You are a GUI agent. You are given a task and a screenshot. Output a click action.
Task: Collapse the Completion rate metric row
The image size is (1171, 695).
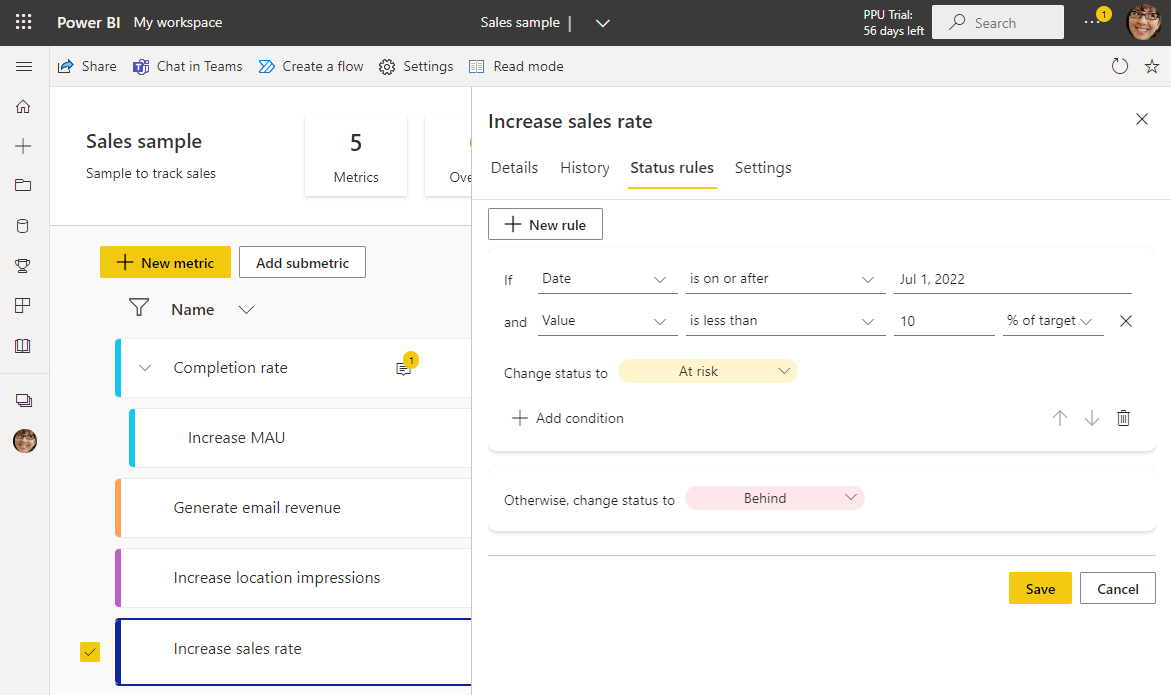144,367
